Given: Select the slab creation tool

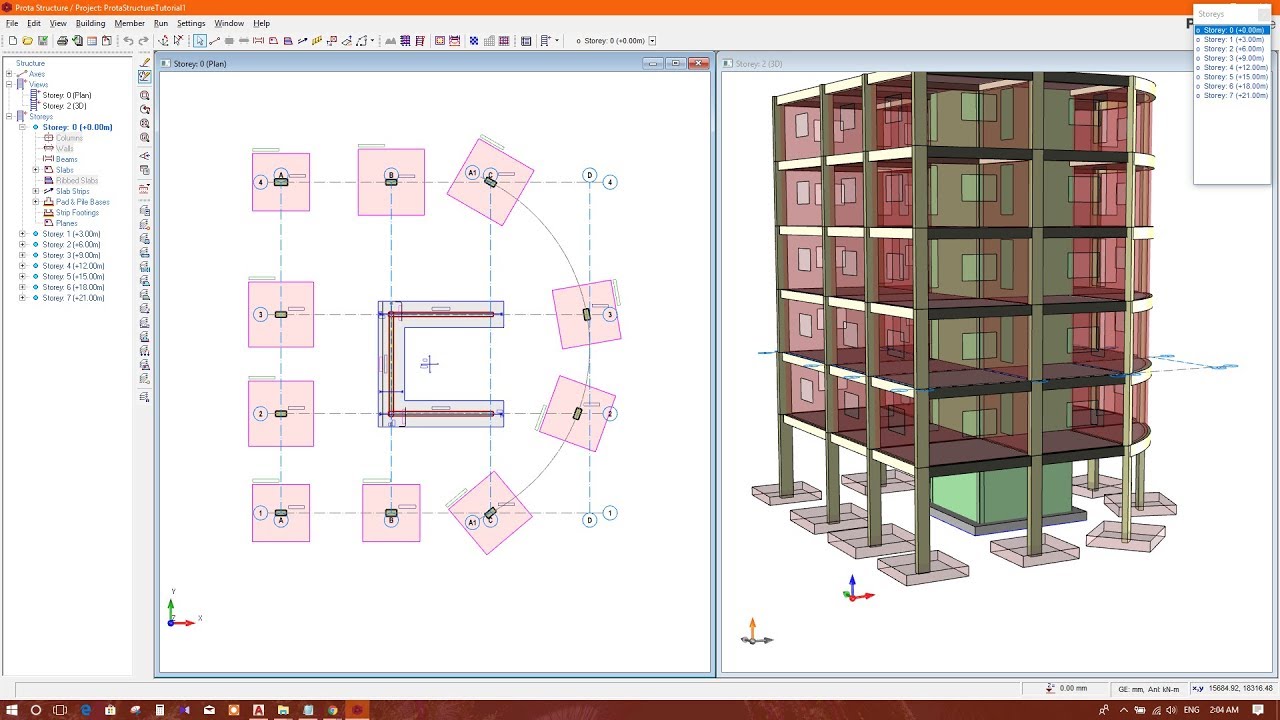Looking at the screenshot, I should (x=272, y=41).
